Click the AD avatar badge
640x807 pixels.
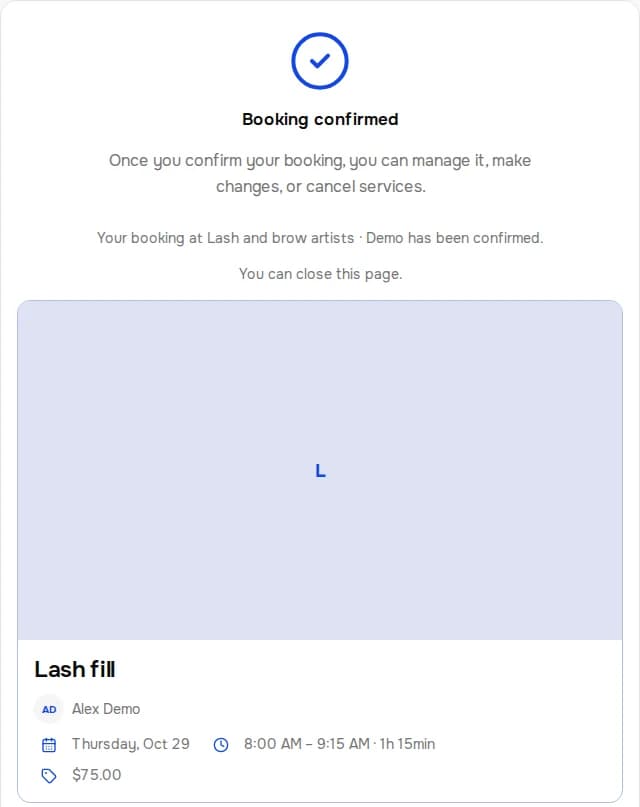(49, 709)
